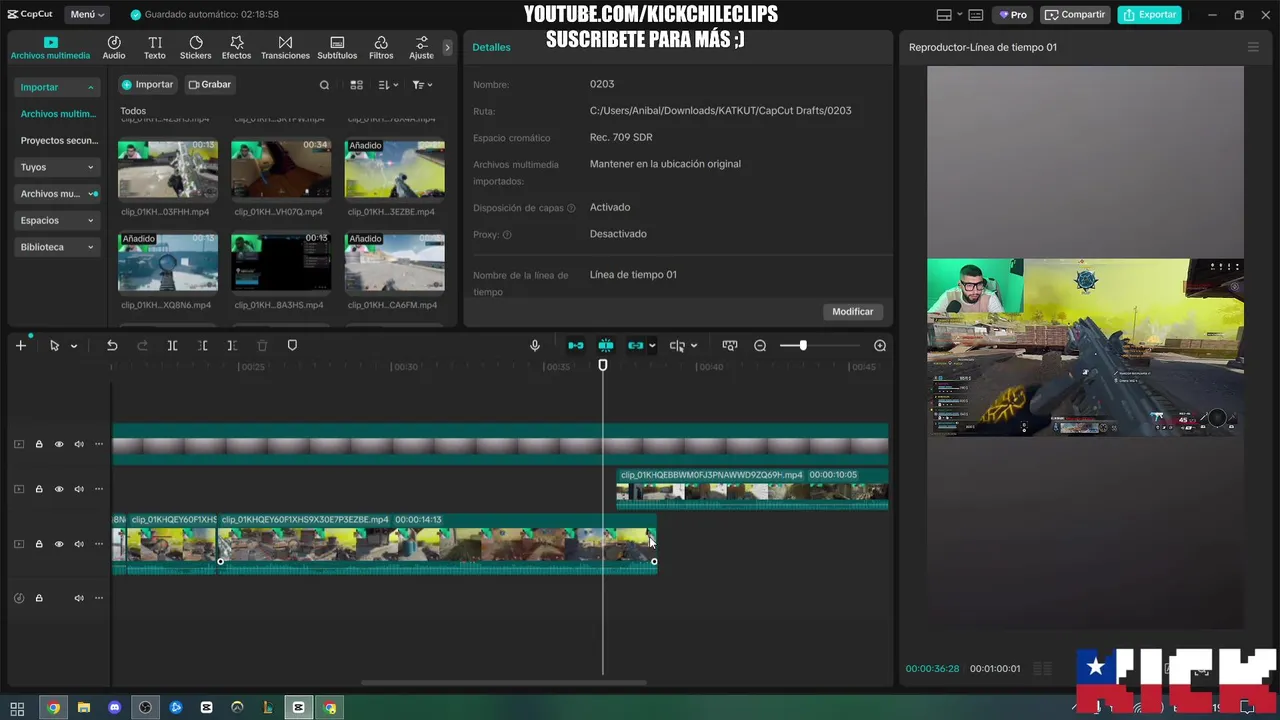
Task: Click the Exportar button
Action: click(1149, 15)
